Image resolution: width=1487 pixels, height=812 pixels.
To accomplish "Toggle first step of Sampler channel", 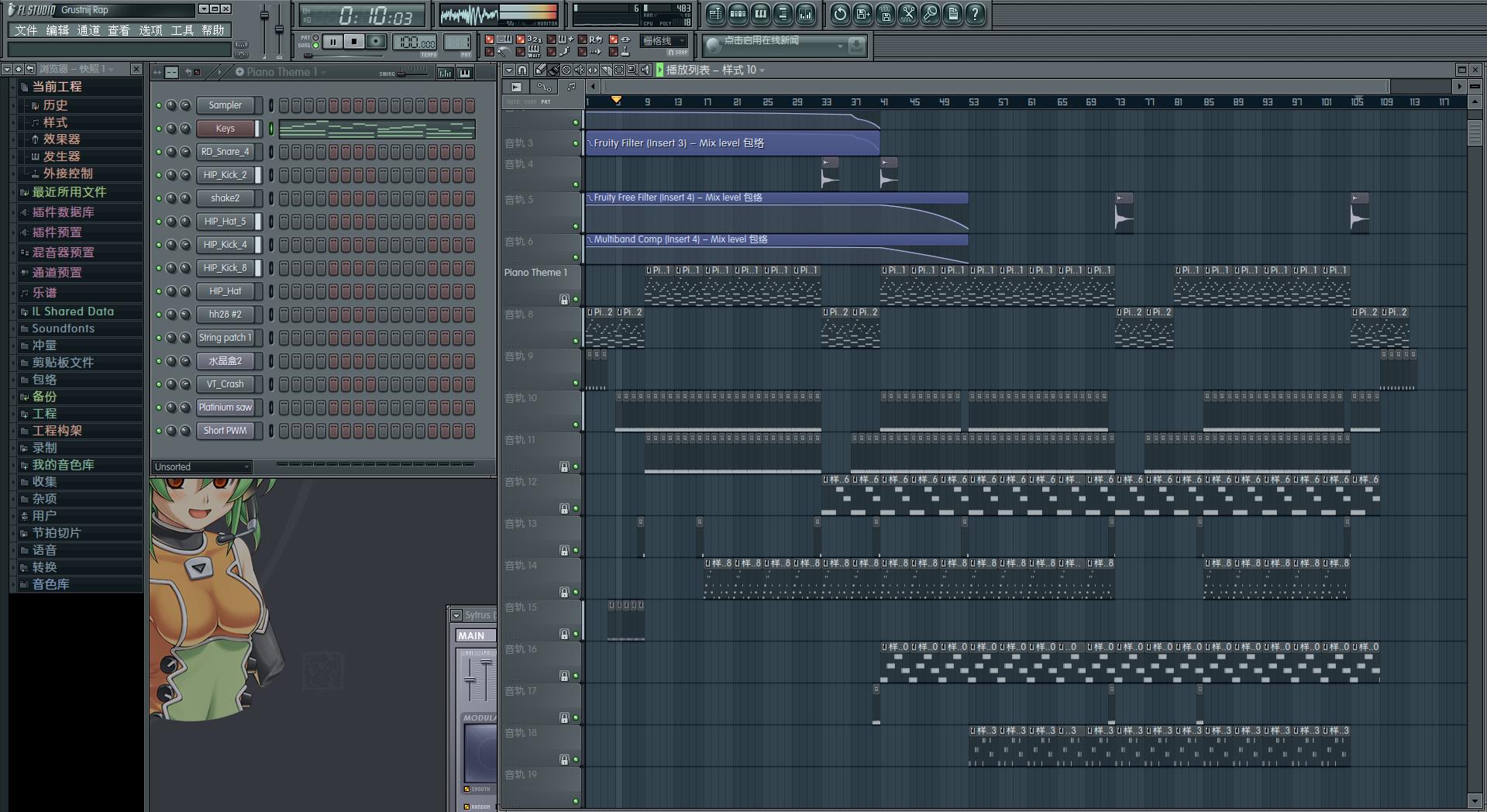I will [284, 105].
